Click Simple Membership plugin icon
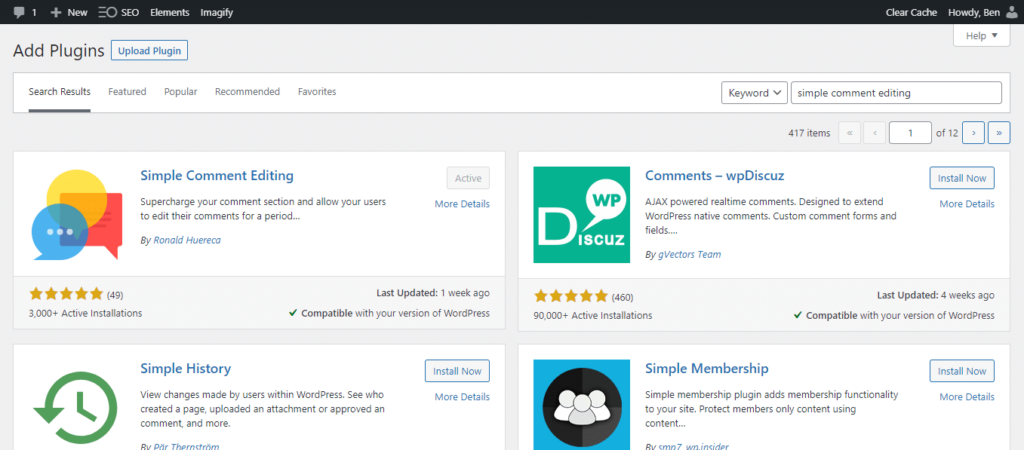This screenshot has width=1024, height=450. [x=582, y=405]
